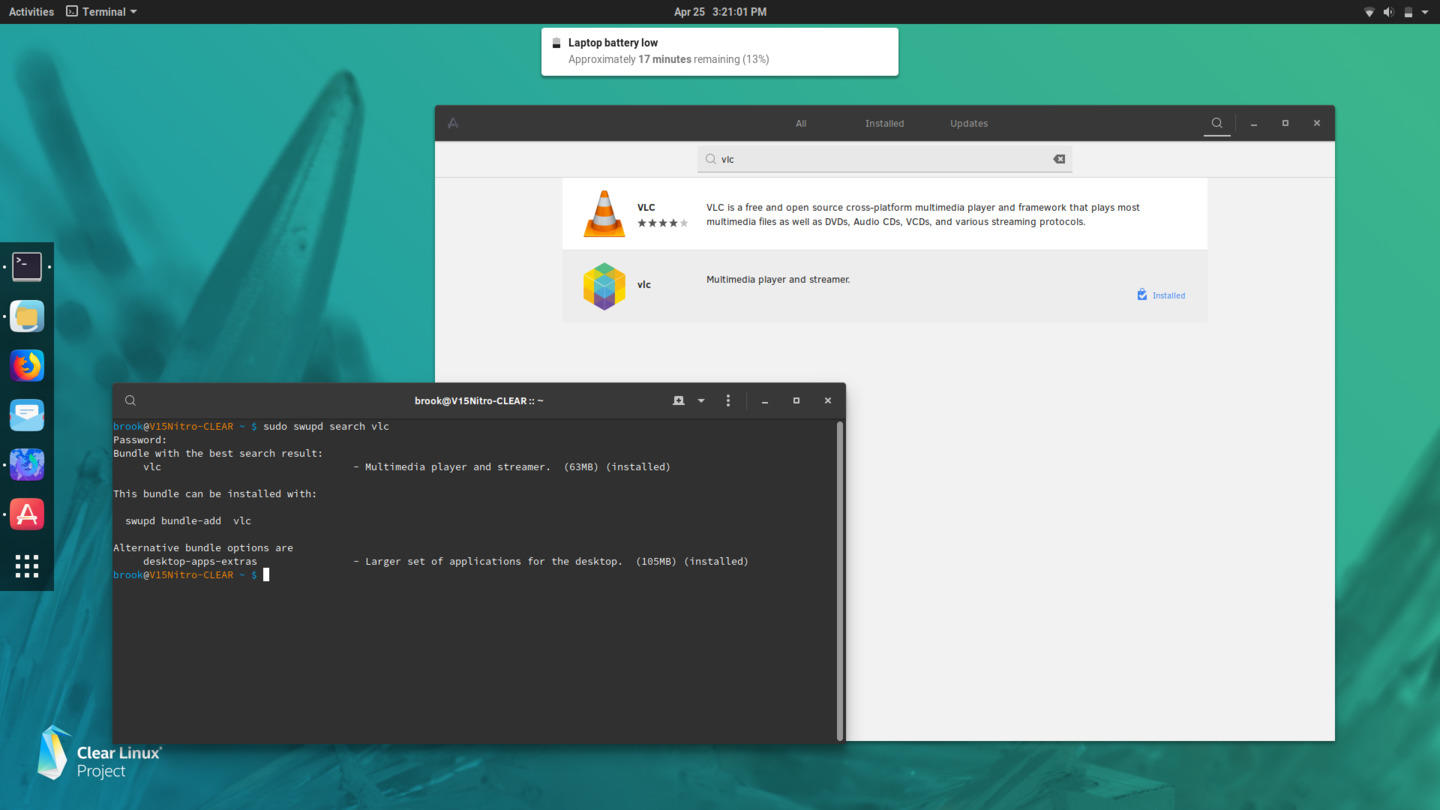
Task: Open the network status icon in top bar
Action: pos(1369,12)
